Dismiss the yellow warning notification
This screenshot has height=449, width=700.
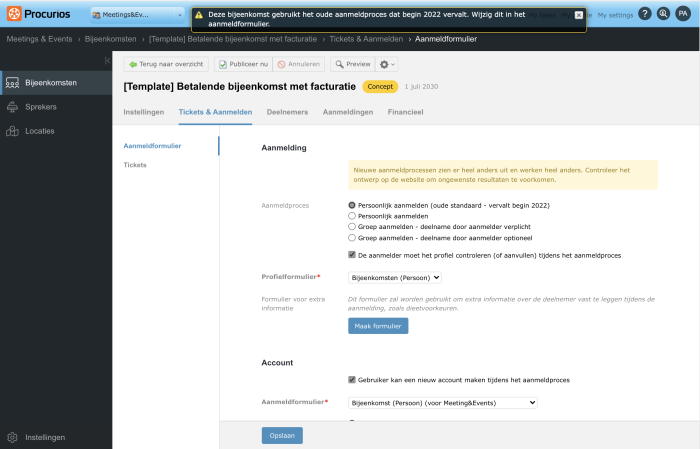click(579, 15)
